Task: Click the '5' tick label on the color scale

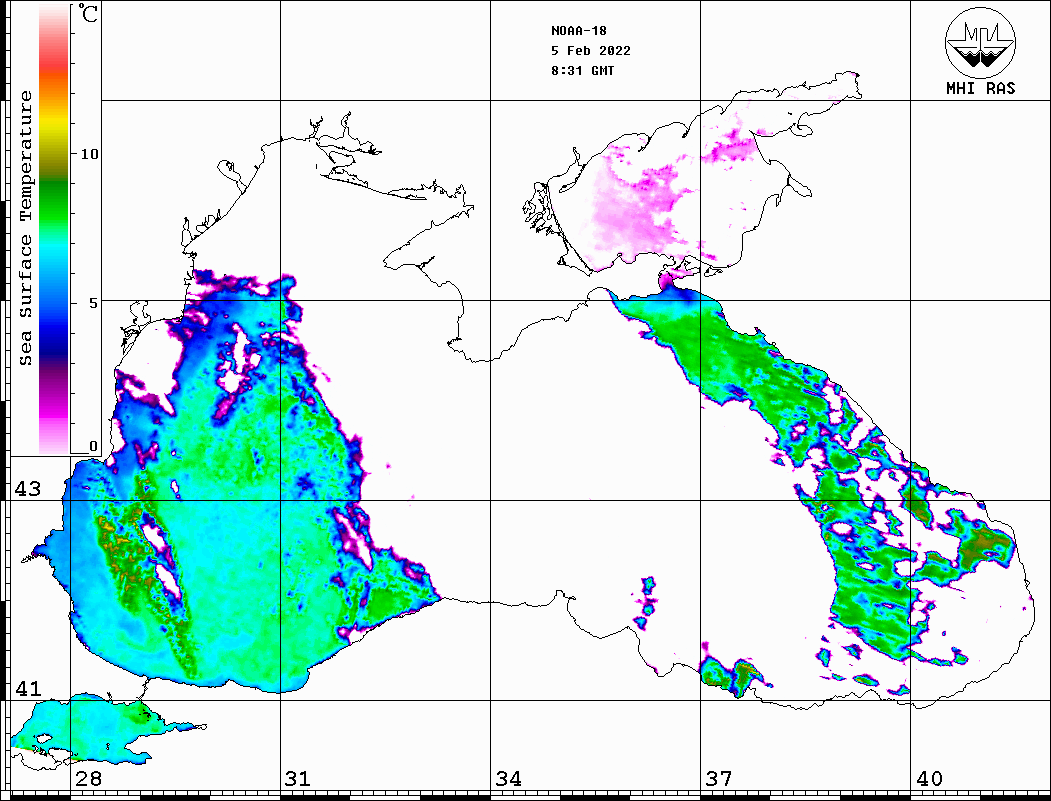Action: [x=93, y=303]
